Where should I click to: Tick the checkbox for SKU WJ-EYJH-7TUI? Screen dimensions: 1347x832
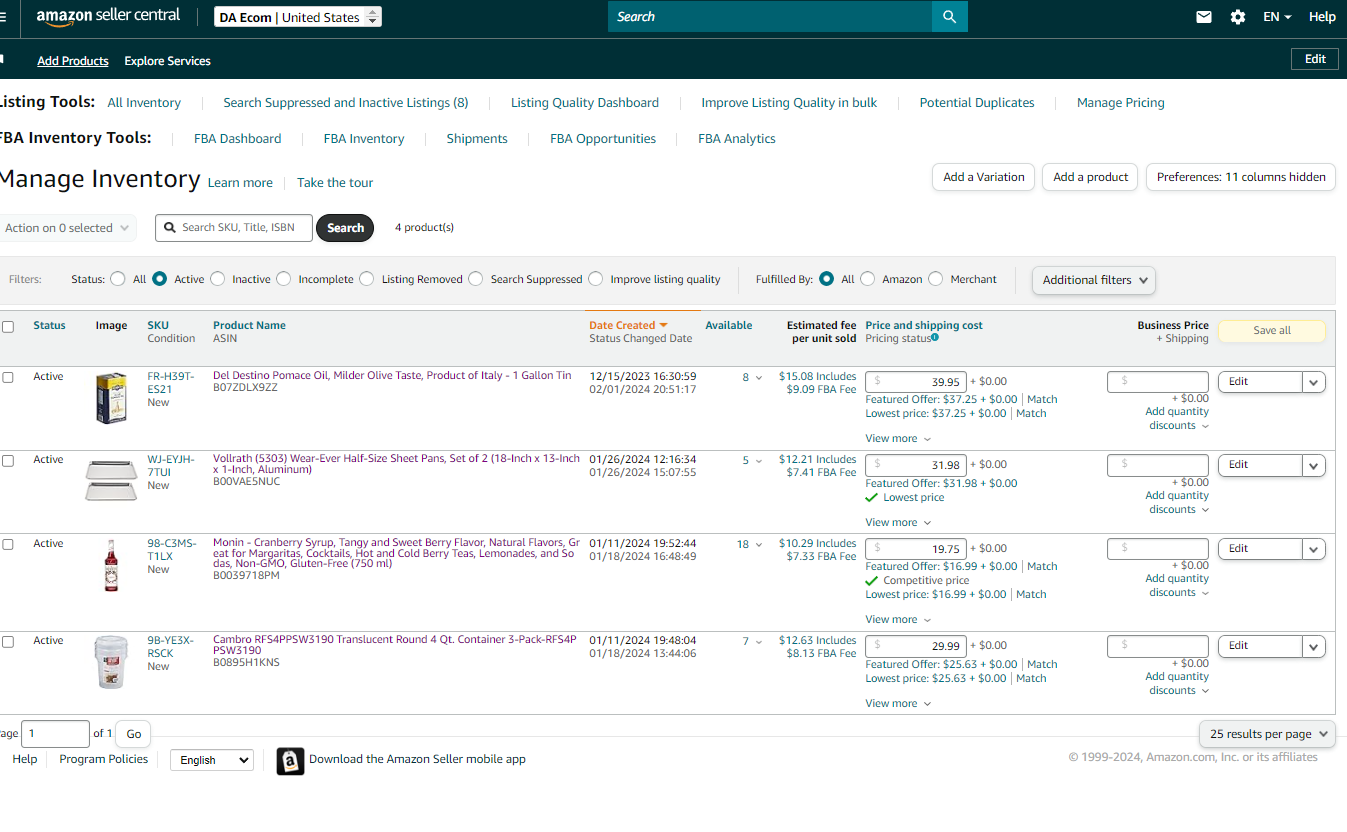(x=8, y=461)
